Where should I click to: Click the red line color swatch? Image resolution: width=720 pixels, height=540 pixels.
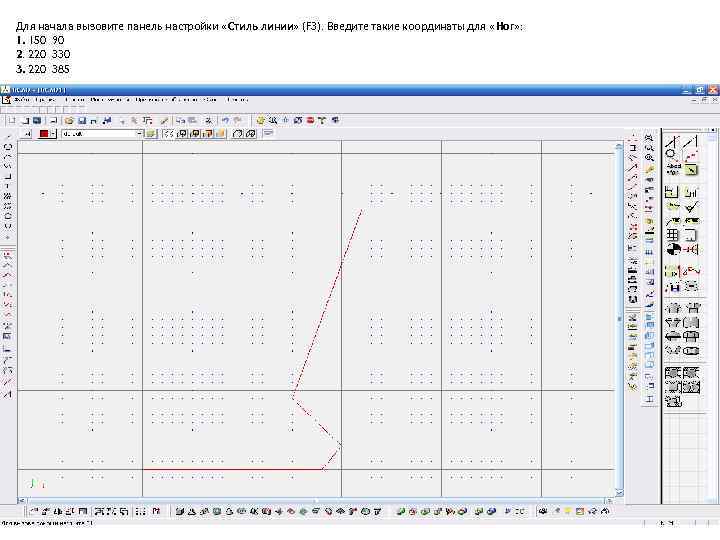44,134
